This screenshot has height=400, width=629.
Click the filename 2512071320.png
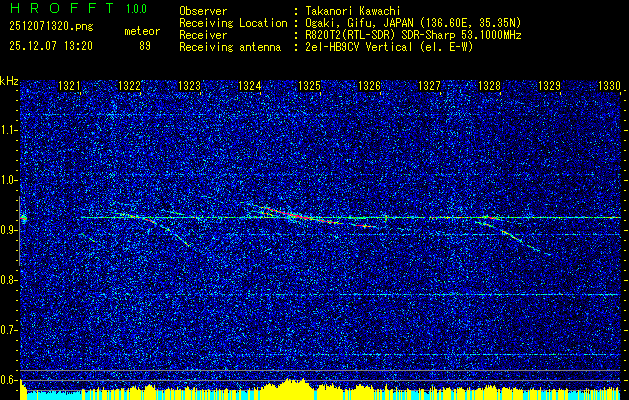pyautogui.click(x=51, y=27)
